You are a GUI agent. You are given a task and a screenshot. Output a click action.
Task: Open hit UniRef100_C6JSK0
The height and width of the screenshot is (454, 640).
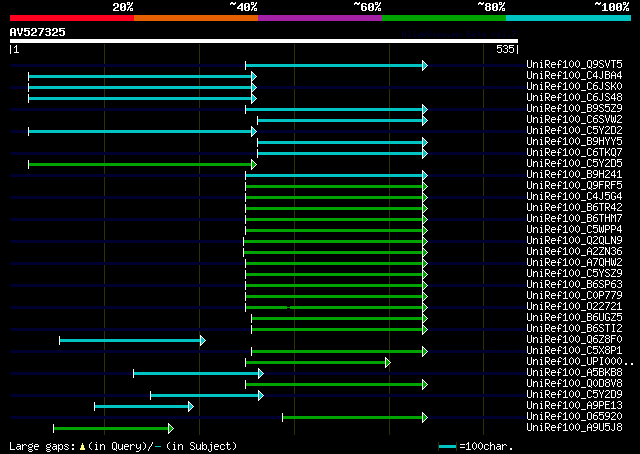tap(574, 86)
